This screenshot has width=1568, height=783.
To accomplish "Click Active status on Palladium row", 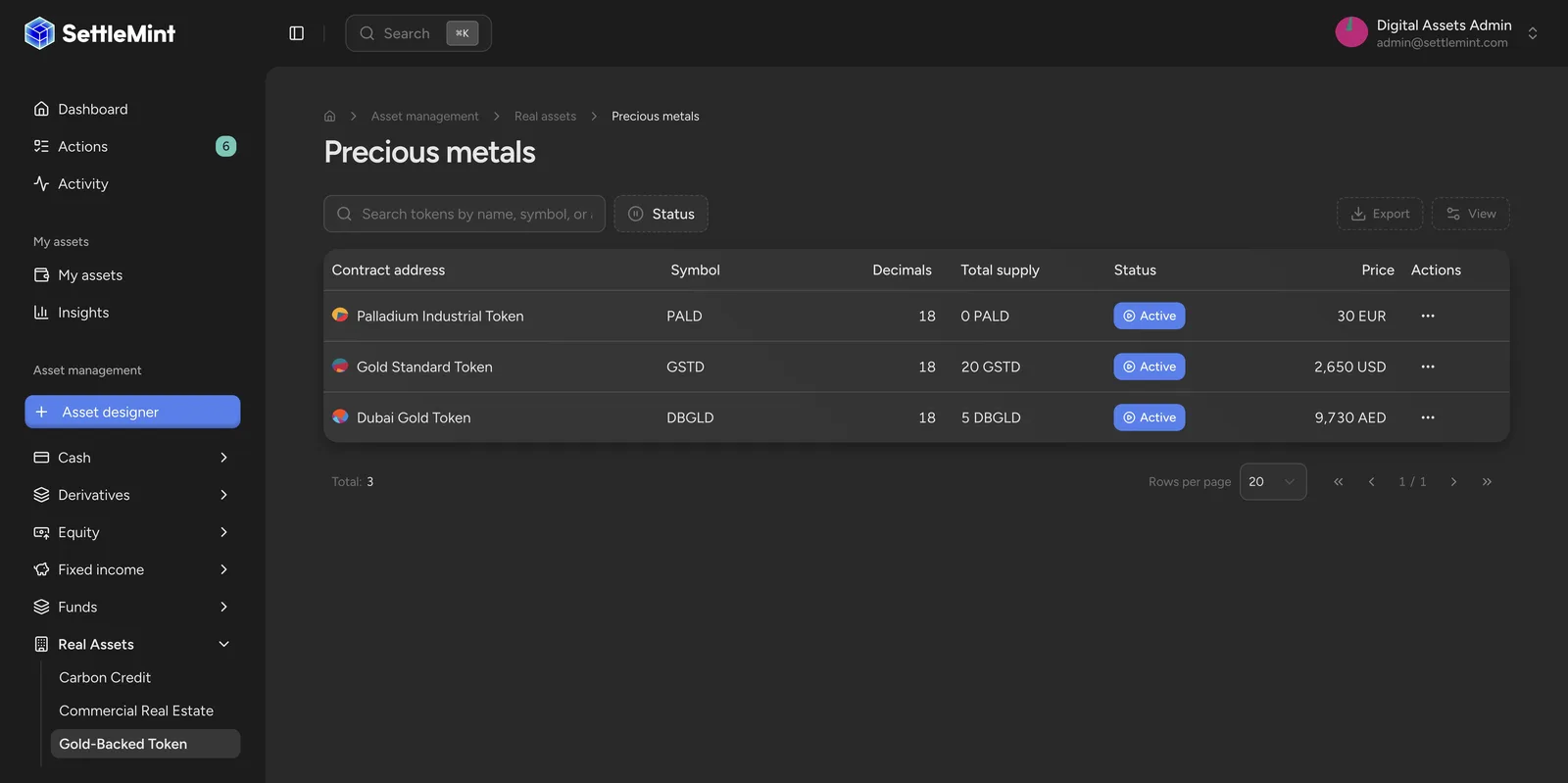I will [1150, 316].
